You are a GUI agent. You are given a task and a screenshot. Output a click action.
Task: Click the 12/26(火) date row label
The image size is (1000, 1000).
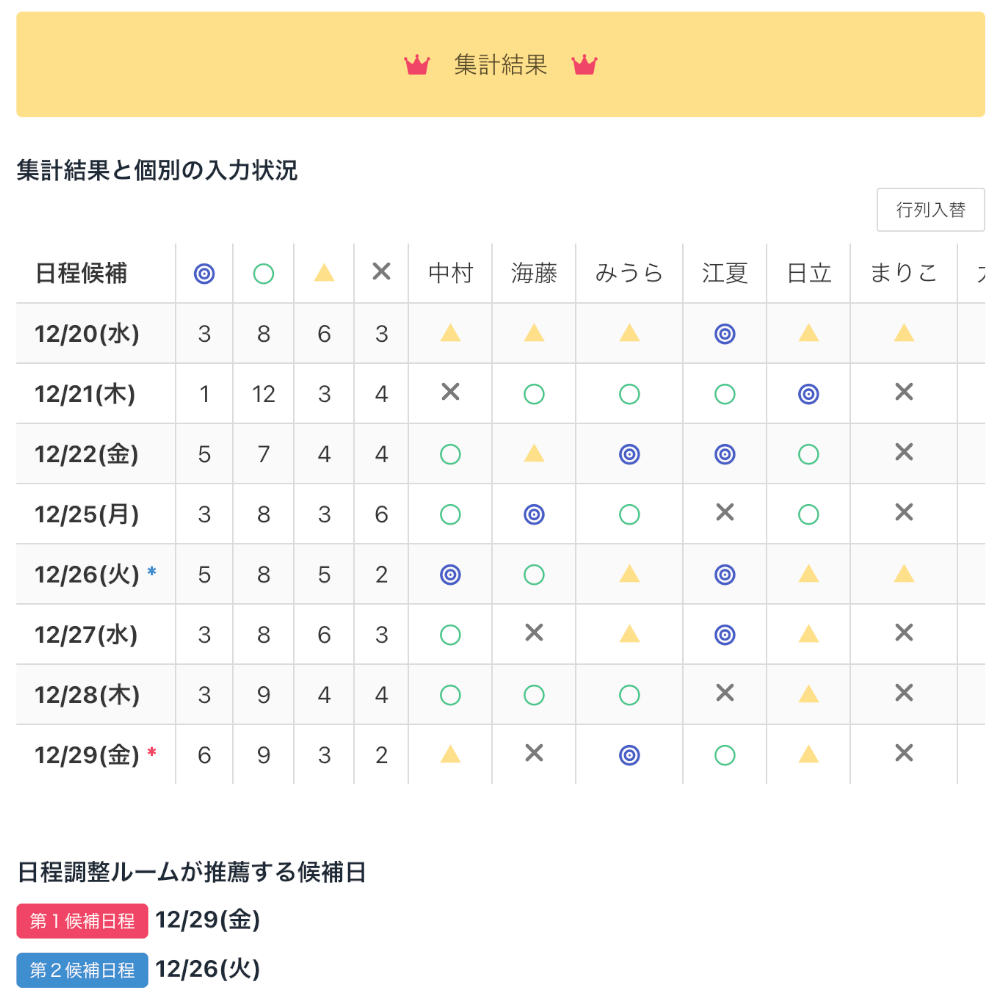[x=86, y=574]
